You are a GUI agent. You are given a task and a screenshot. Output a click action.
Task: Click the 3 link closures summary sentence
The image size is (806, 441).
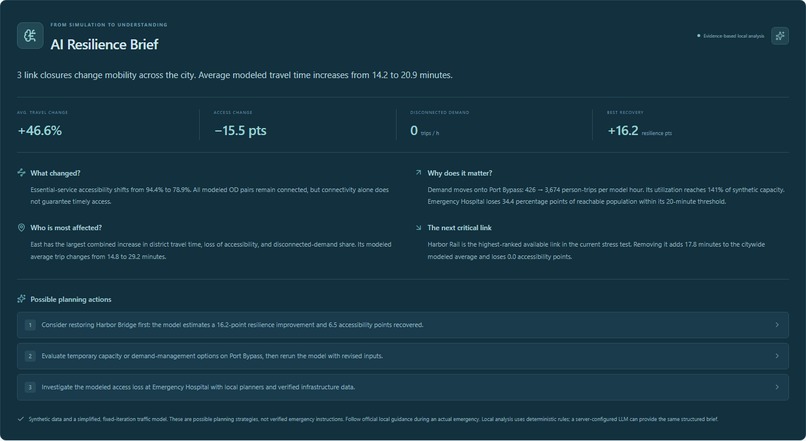(x=235, y=75)
